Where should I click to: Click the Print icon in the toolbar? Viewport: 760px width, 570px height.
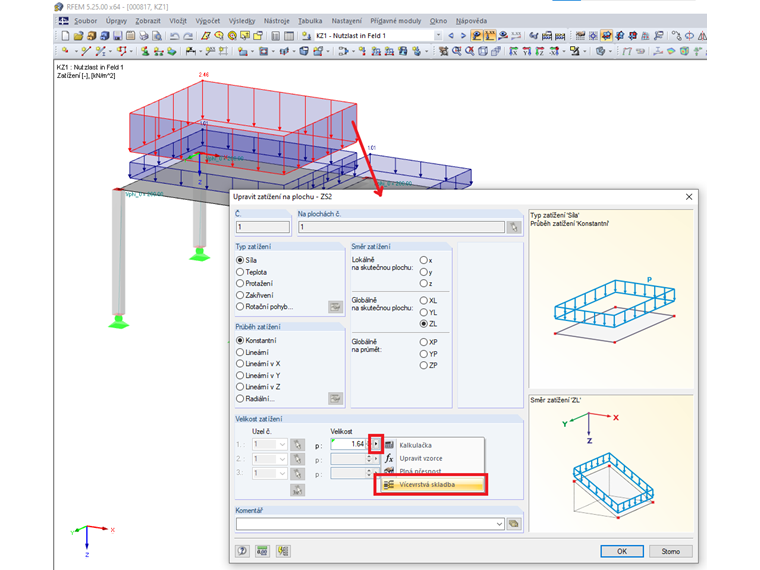point(144,35)
